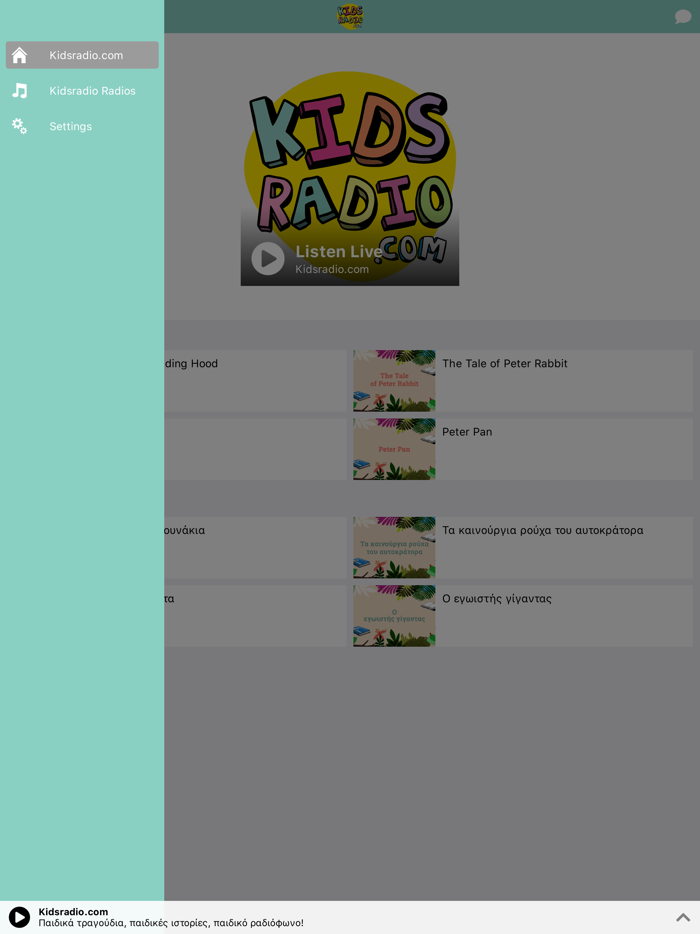This screenshot has height=934, width=700.
Task: Expand the player with the up chevron
Action: (x=683, y=917)
